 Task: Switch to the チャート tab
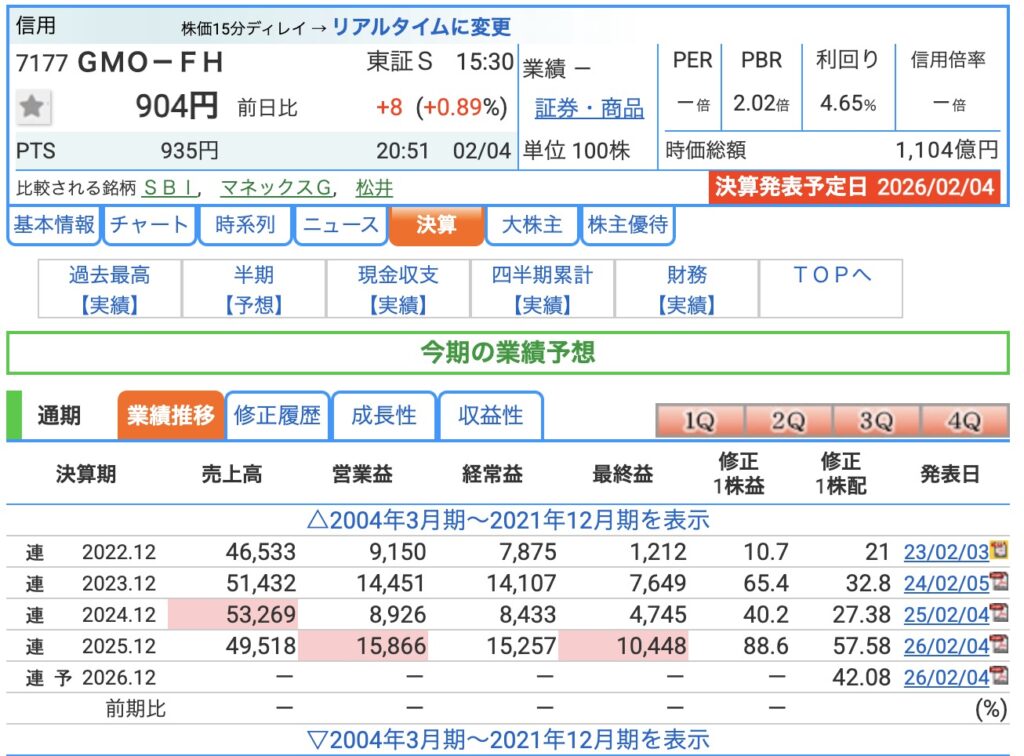(x=148, y=225)
